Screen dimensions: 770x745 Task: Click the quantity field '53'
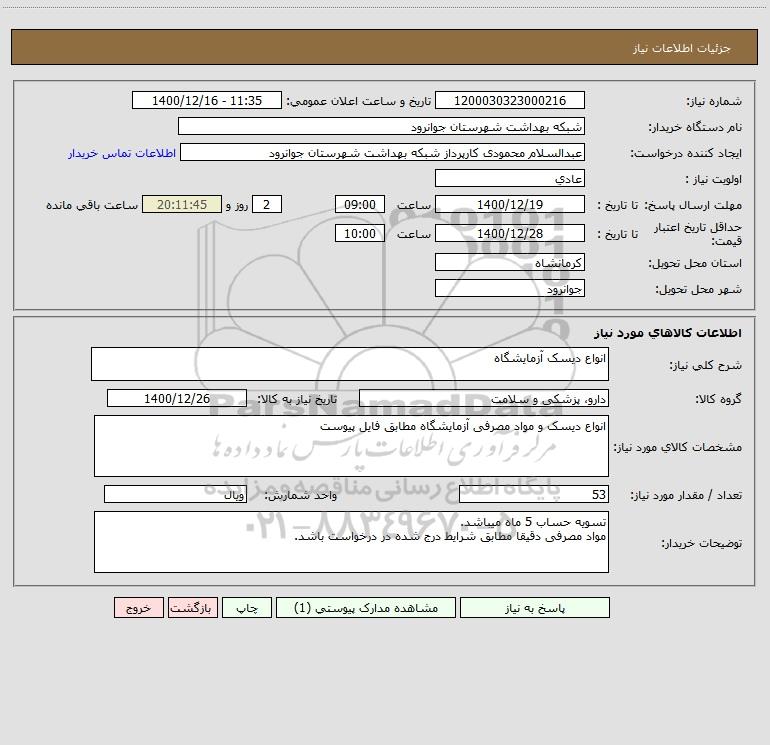(534, 494)
